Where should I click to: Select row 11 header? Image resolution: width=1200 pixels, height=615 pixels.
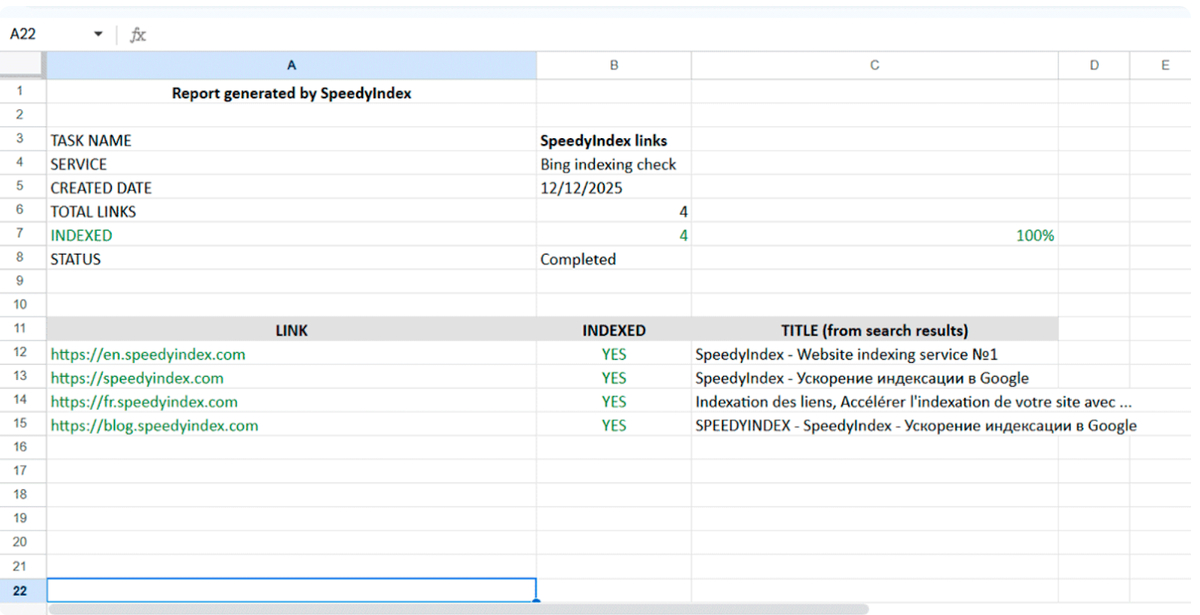22,329
